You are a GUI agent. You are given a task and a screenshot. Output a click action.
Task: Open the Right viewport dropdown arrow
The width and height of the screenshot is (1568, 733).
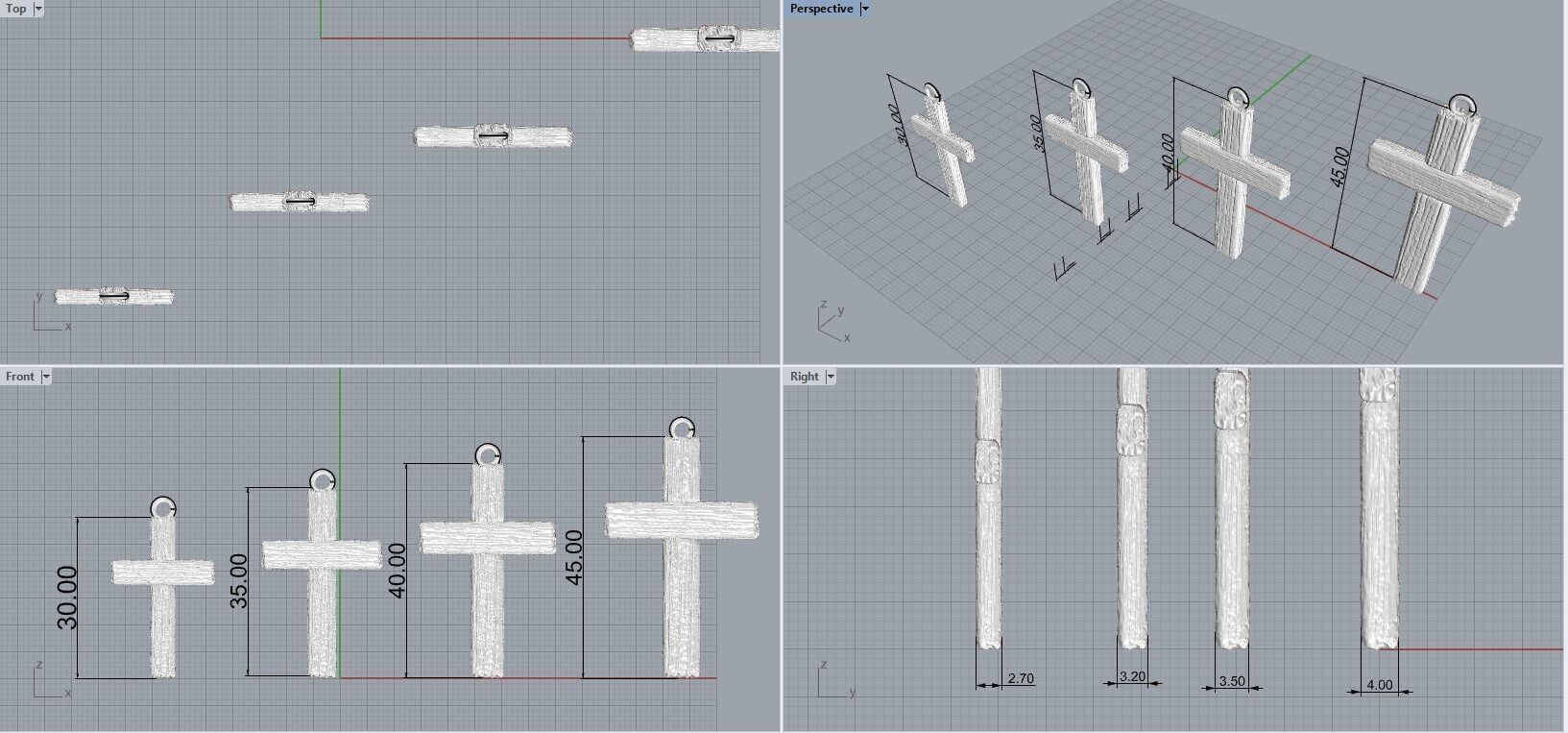tap(830, 377)
